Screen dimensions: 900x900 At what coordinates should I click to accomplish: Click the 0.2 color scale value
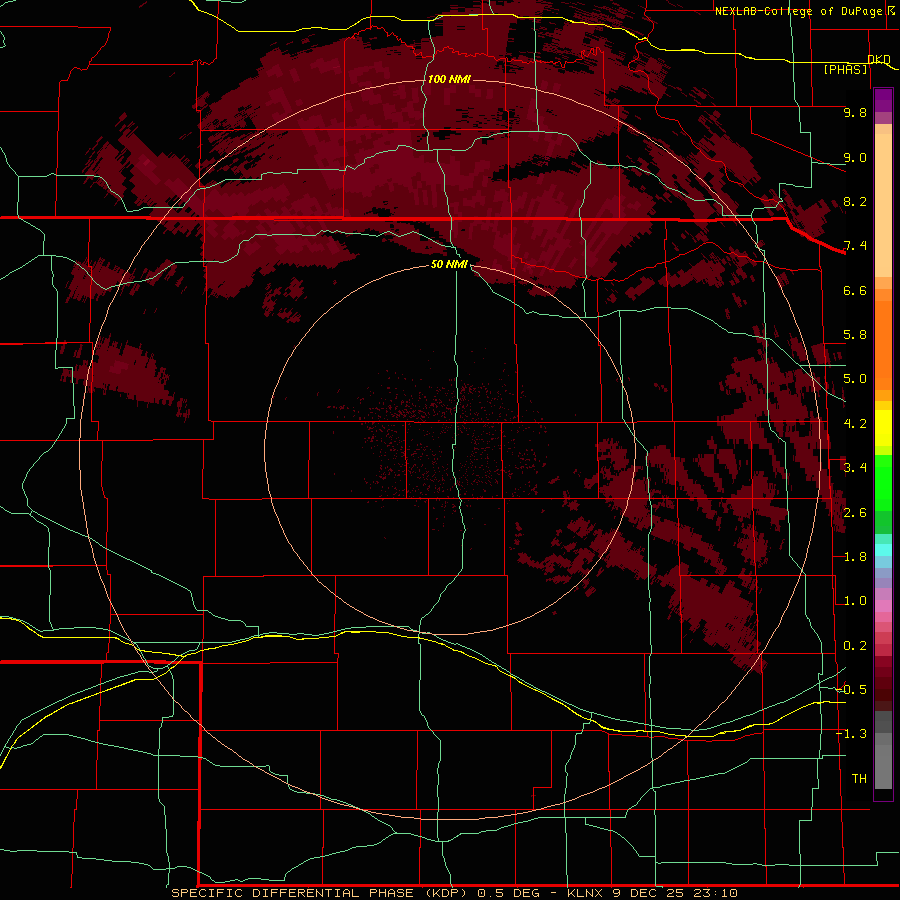coord(855,646)
